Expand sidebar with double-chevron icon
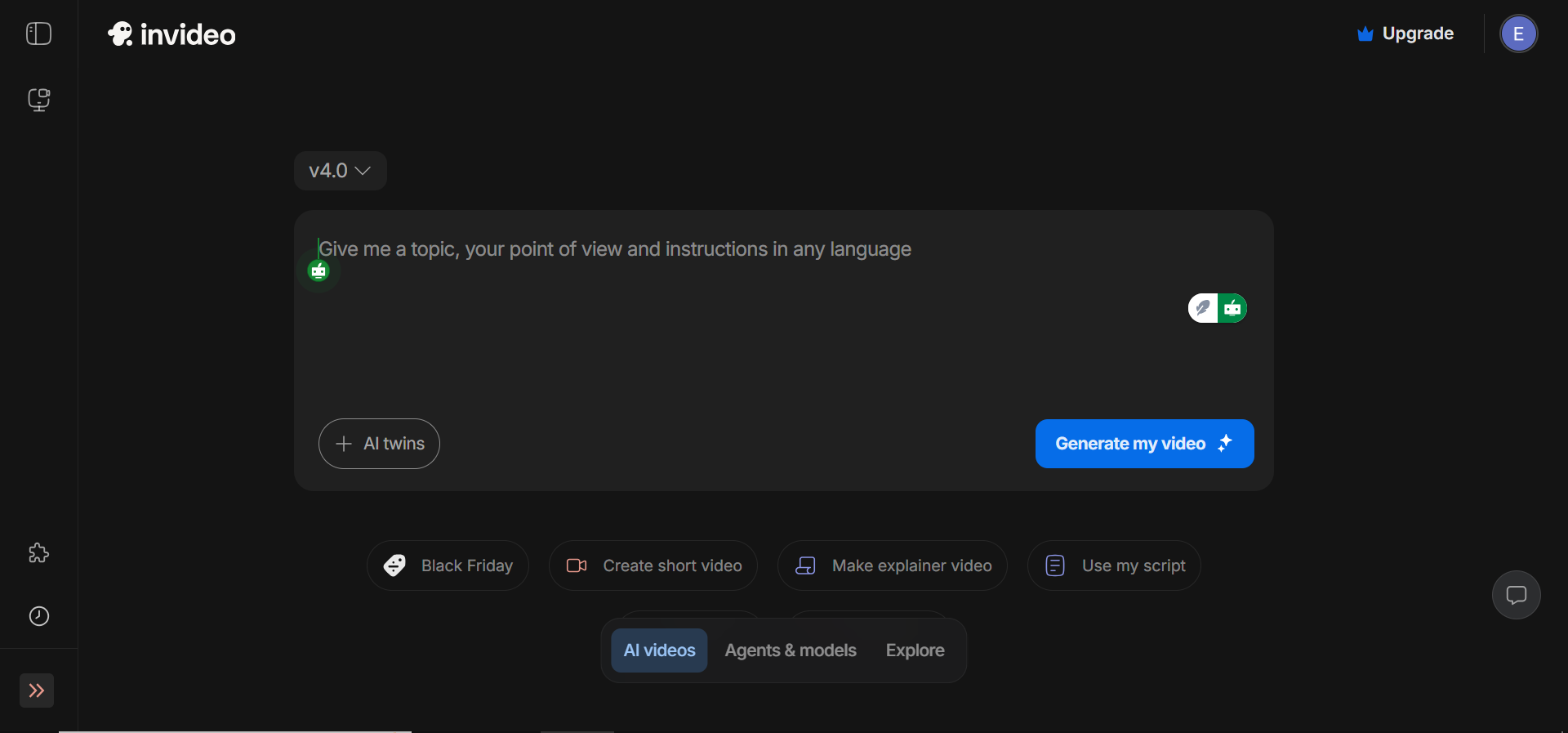 click(x=37, y=691)
